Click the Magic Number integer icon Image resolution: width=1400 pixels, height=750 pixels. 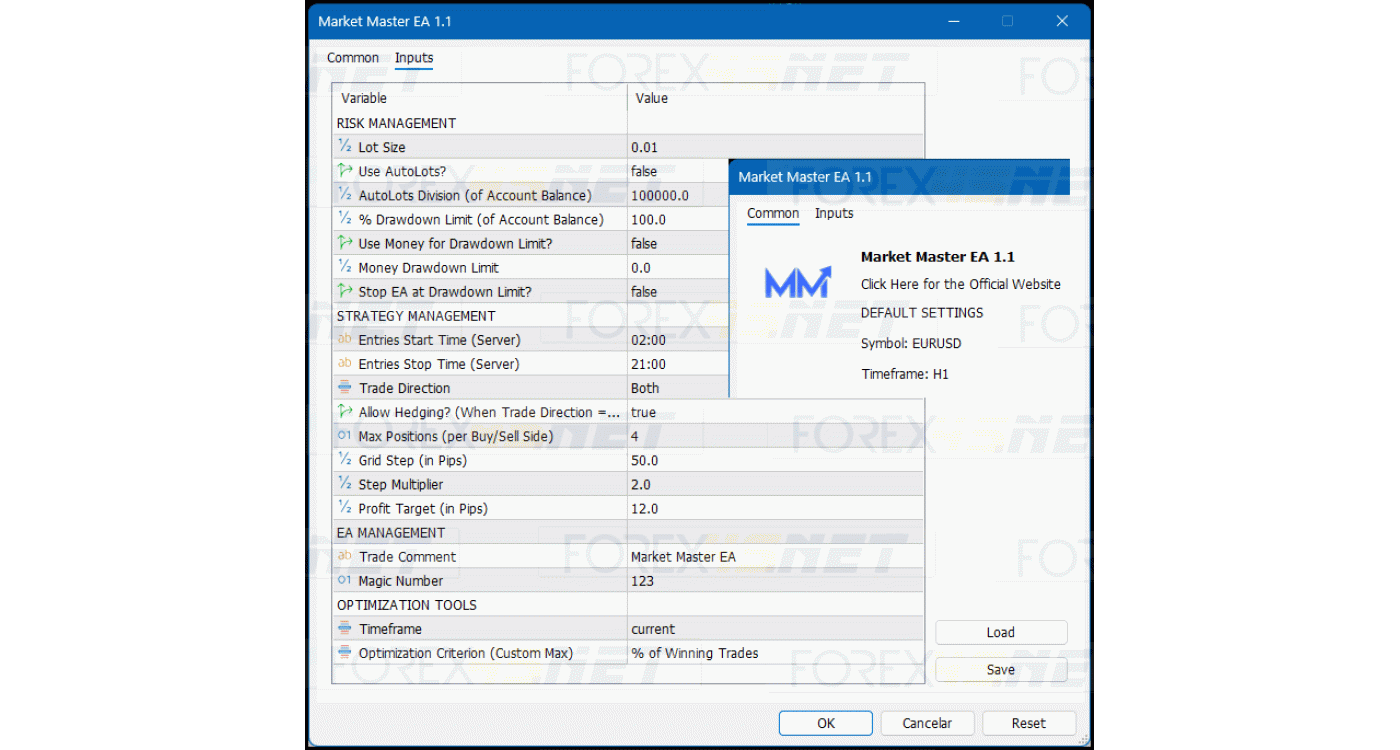(344, 580)
